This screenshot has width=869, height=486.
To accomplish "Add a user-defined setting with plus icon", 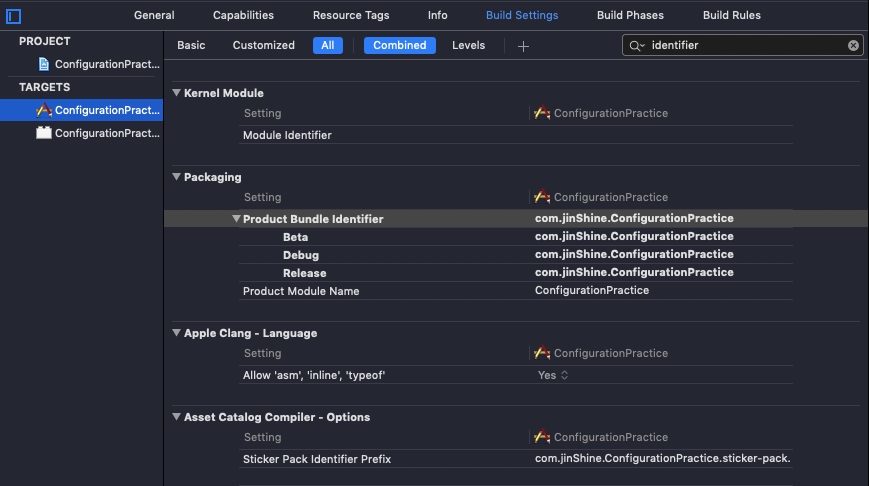I will coord(523,47).
